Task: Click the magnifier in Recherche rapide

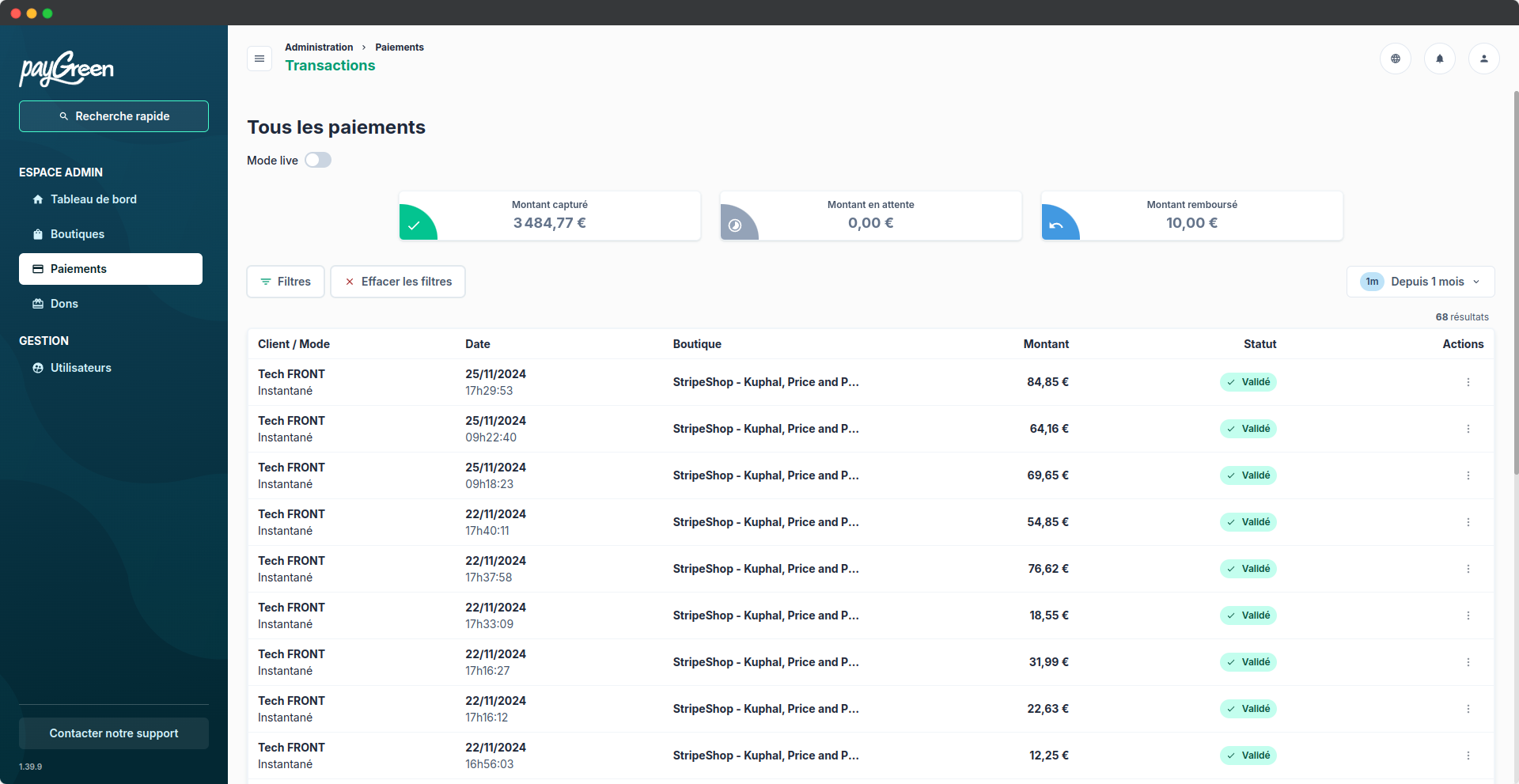Action: (x=64, y=116)
